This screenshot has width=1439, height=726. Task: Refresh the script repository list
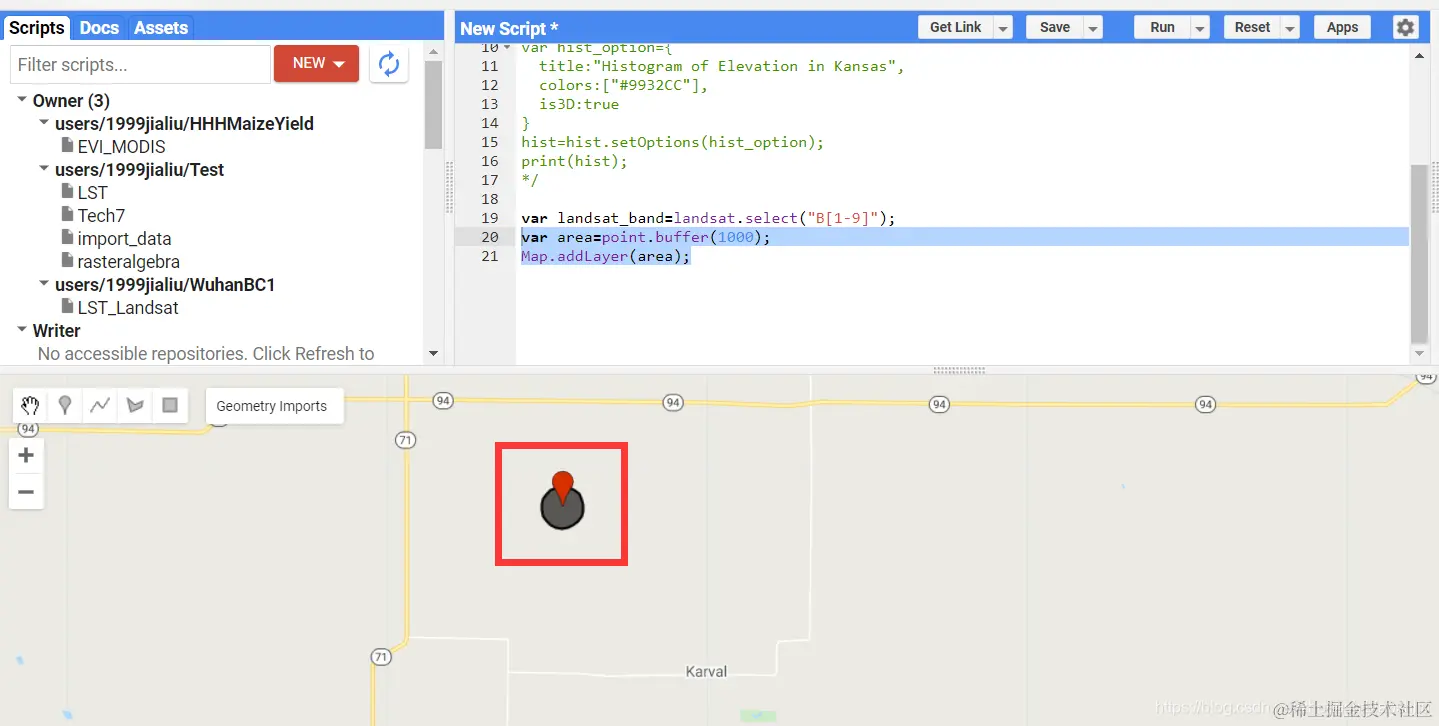[389, 64]
